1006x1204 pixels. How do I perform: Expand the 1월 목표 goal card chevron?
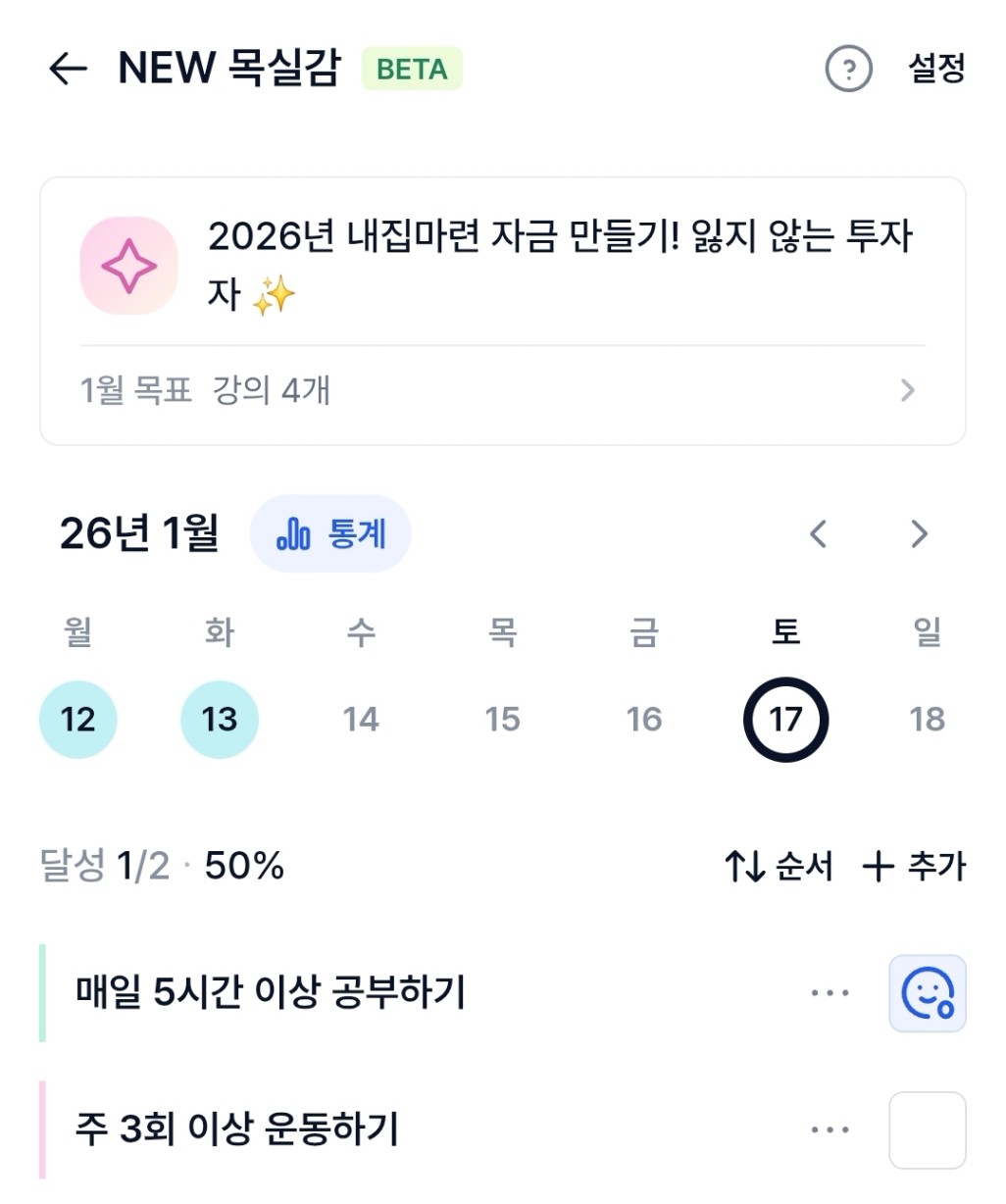point(907,390)
